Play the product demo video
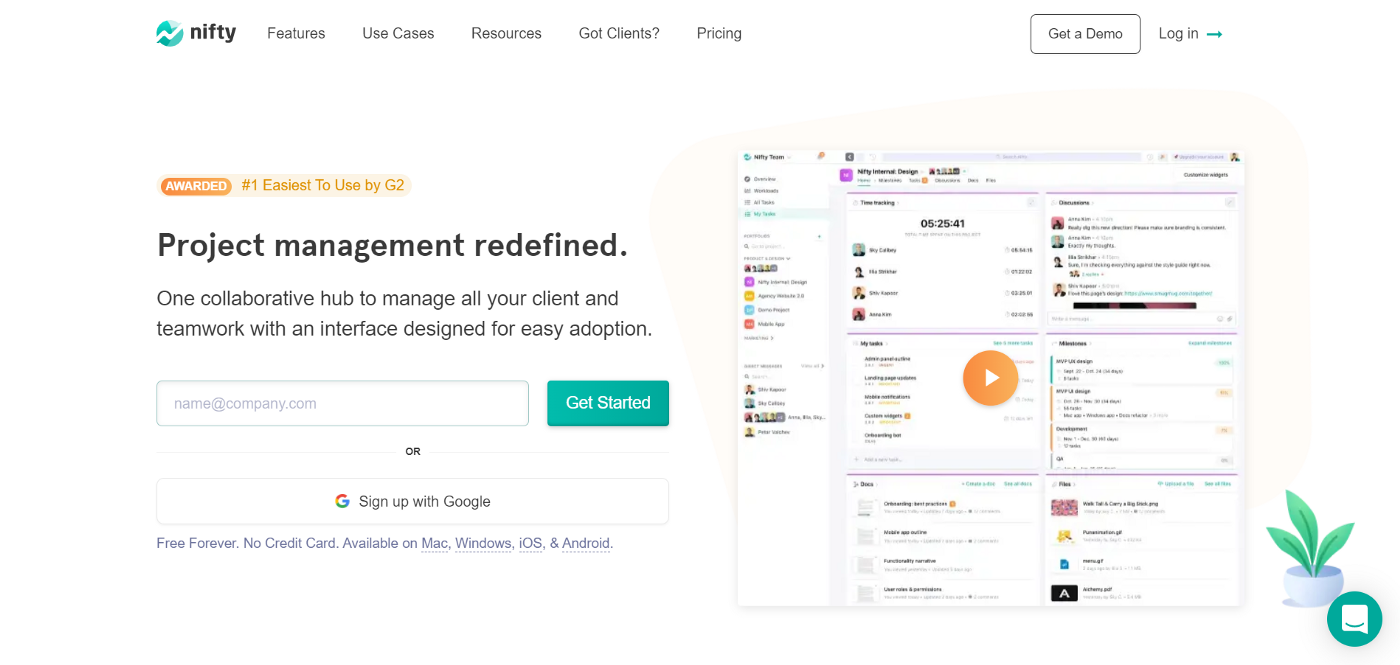 tap(990, 378)
